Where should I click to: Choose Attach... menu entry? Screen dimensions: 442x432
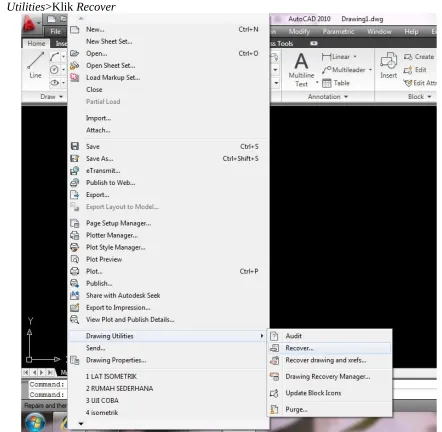coord(98,130)
